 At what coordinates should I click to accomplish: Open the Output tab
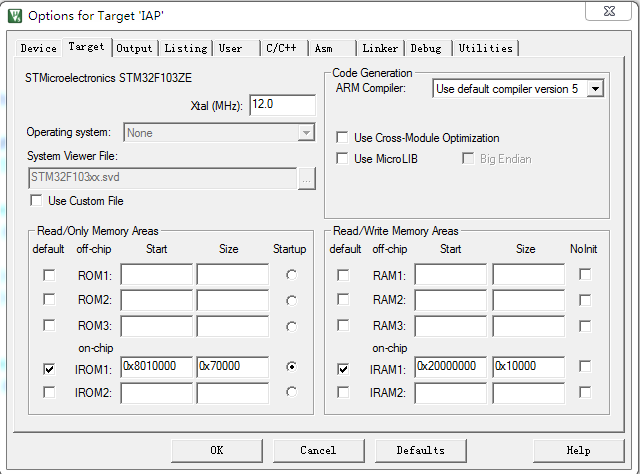tap(134, 48)
